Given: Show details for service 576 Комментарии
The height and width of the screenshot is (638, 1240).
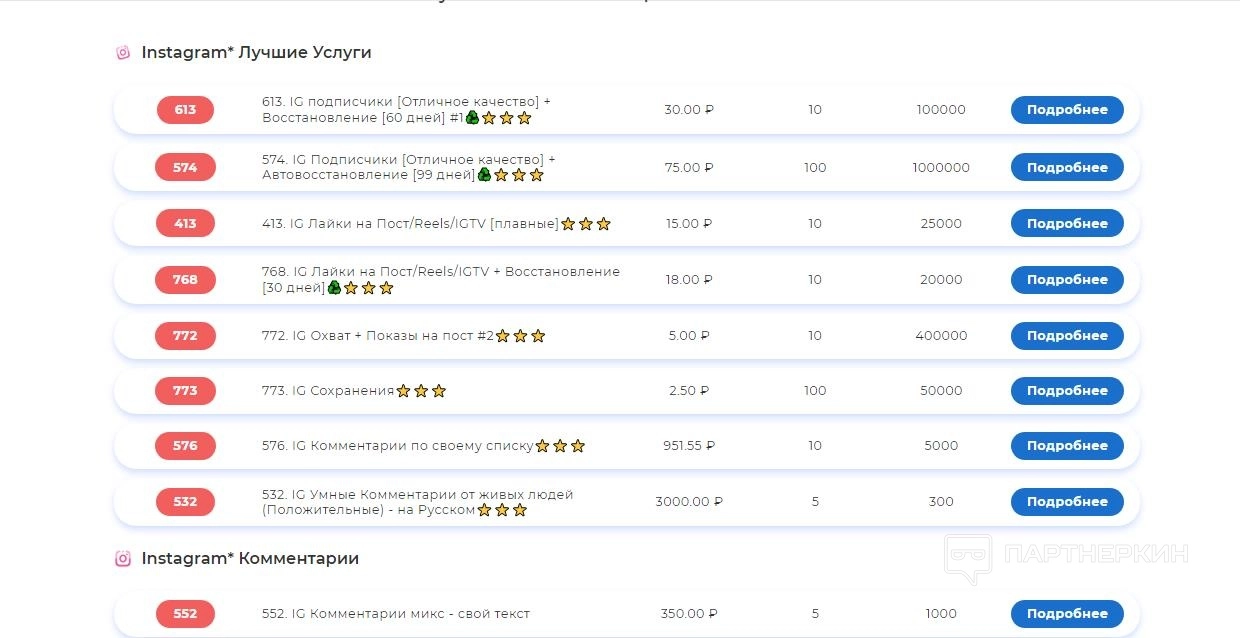Looking at the screenshot, I should pos(1067,446).
